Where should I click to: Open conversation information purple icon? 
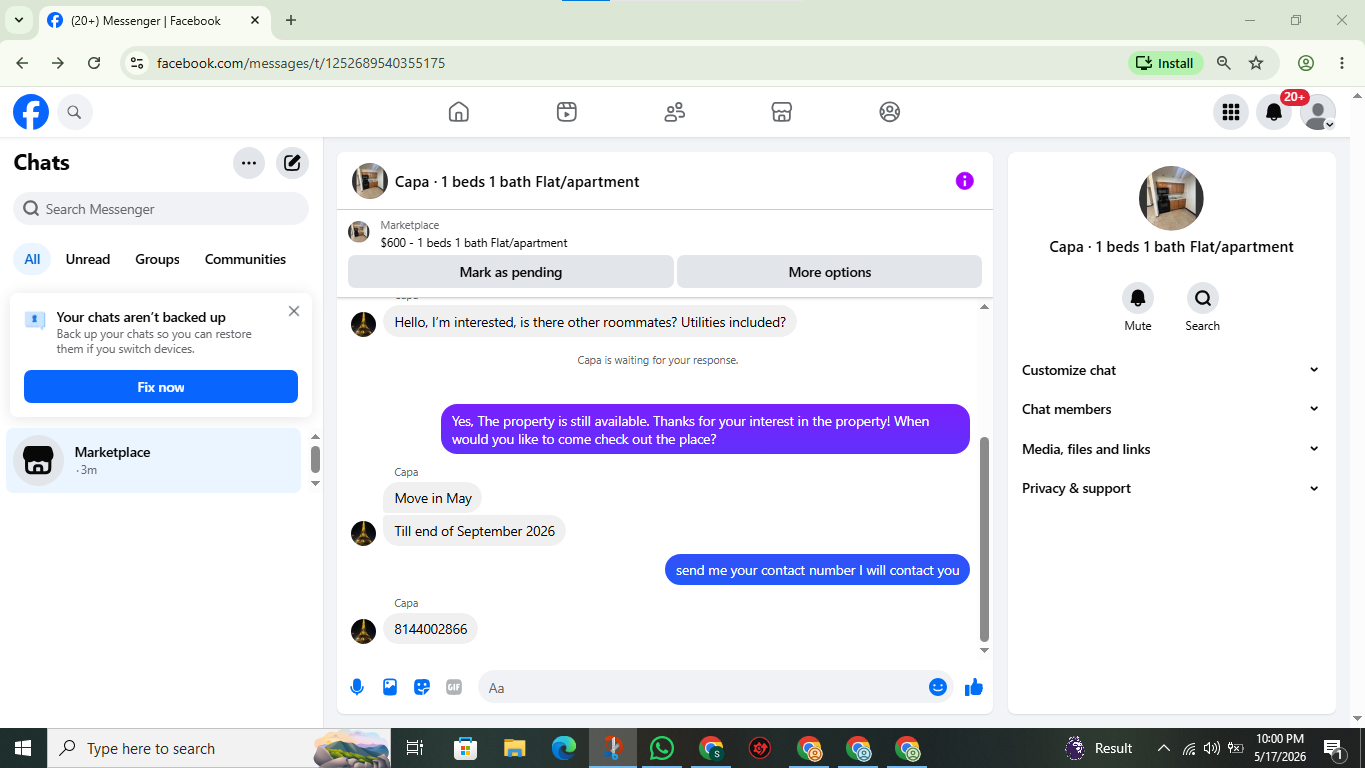(x=964, y=181)
